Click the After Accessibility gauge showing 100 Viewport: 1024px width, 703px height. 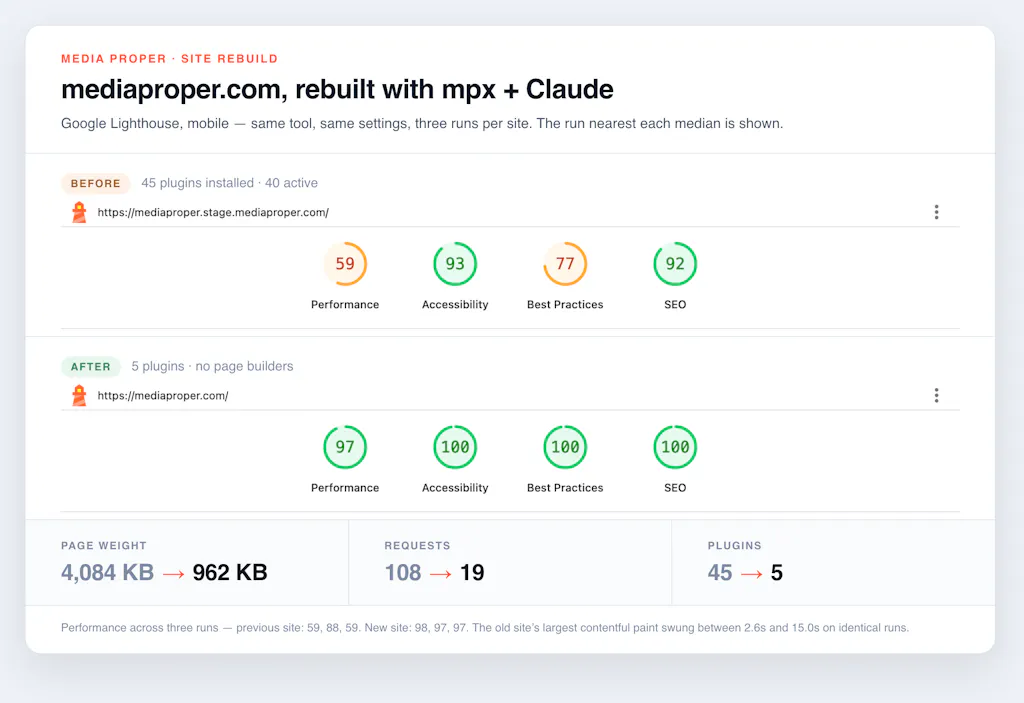pos(455,447)
